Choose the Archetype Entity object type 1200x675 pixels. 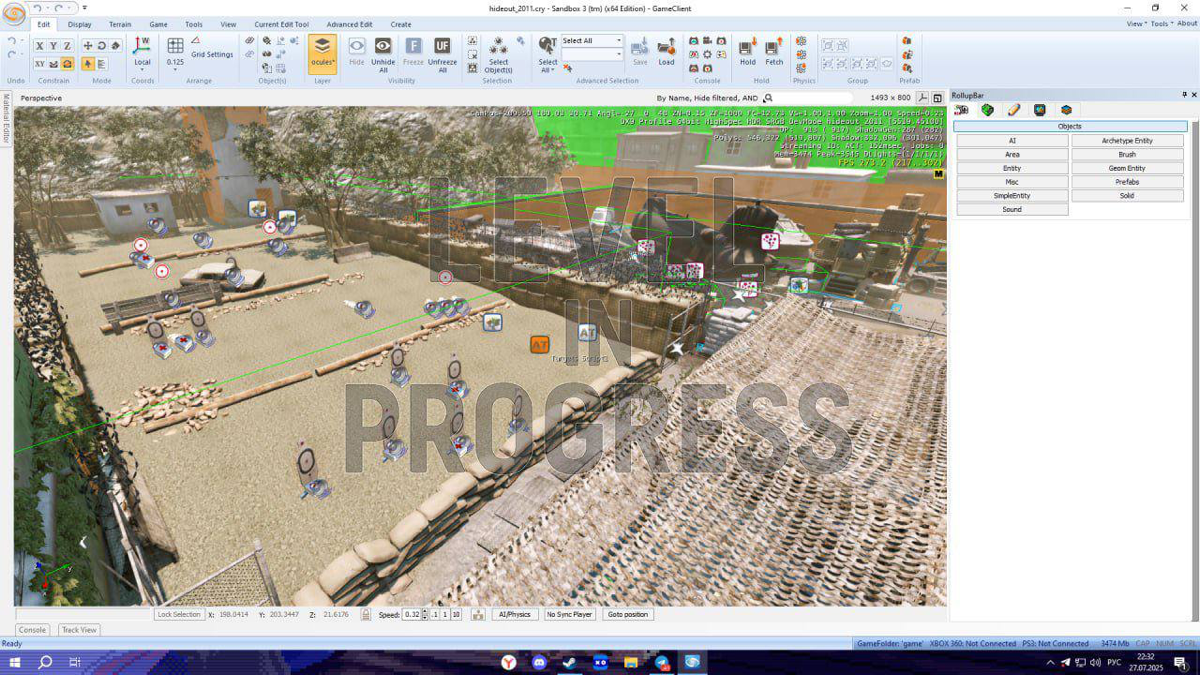click(x=1127, y=141)
